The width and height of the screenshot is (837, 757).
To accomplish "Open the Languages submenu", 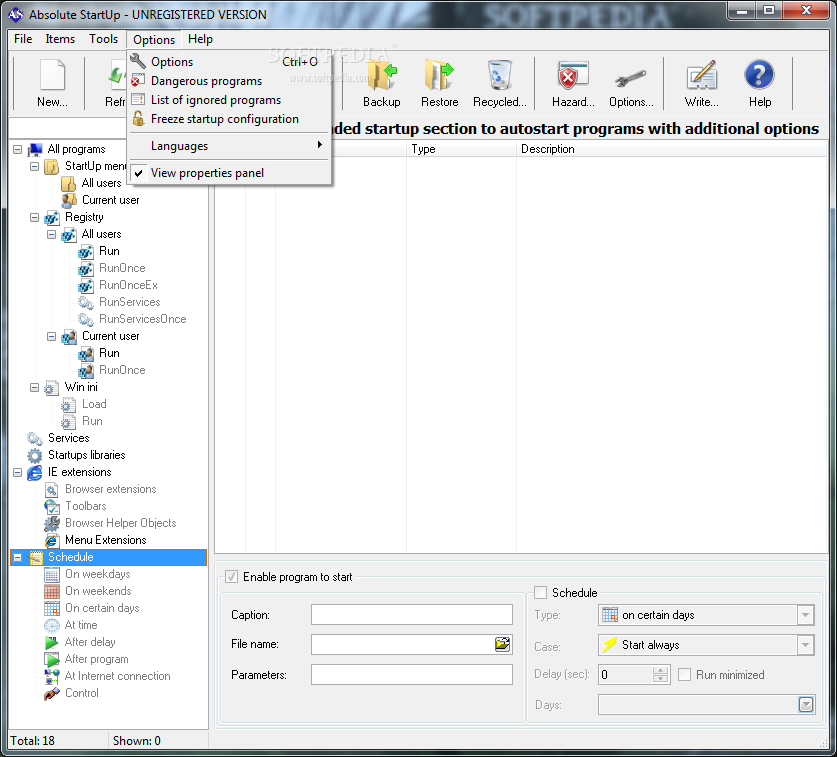I will tap(230, 146).
